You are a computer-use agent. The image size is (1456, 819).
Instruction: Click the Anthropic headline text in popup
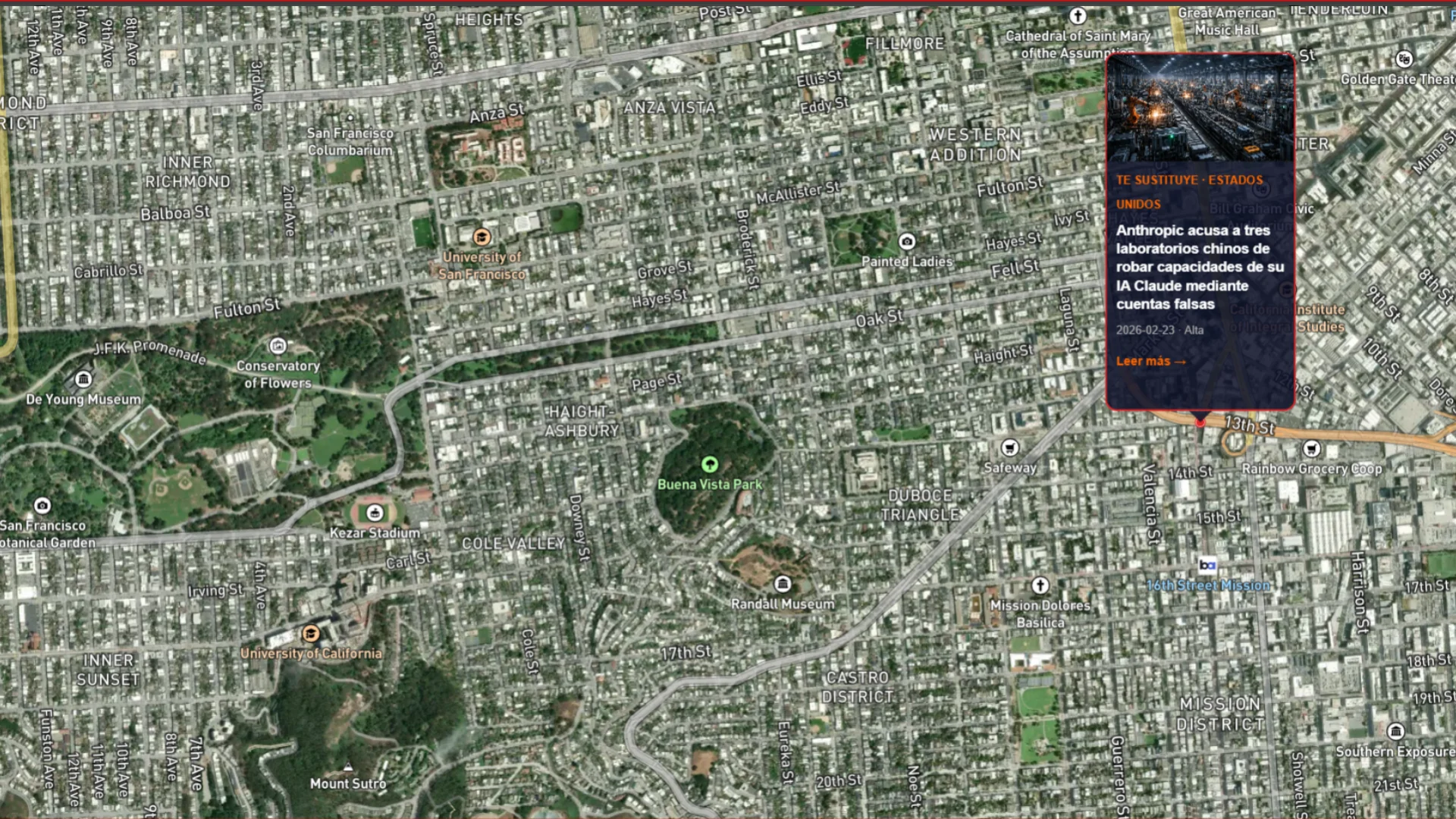[1200, 267]
